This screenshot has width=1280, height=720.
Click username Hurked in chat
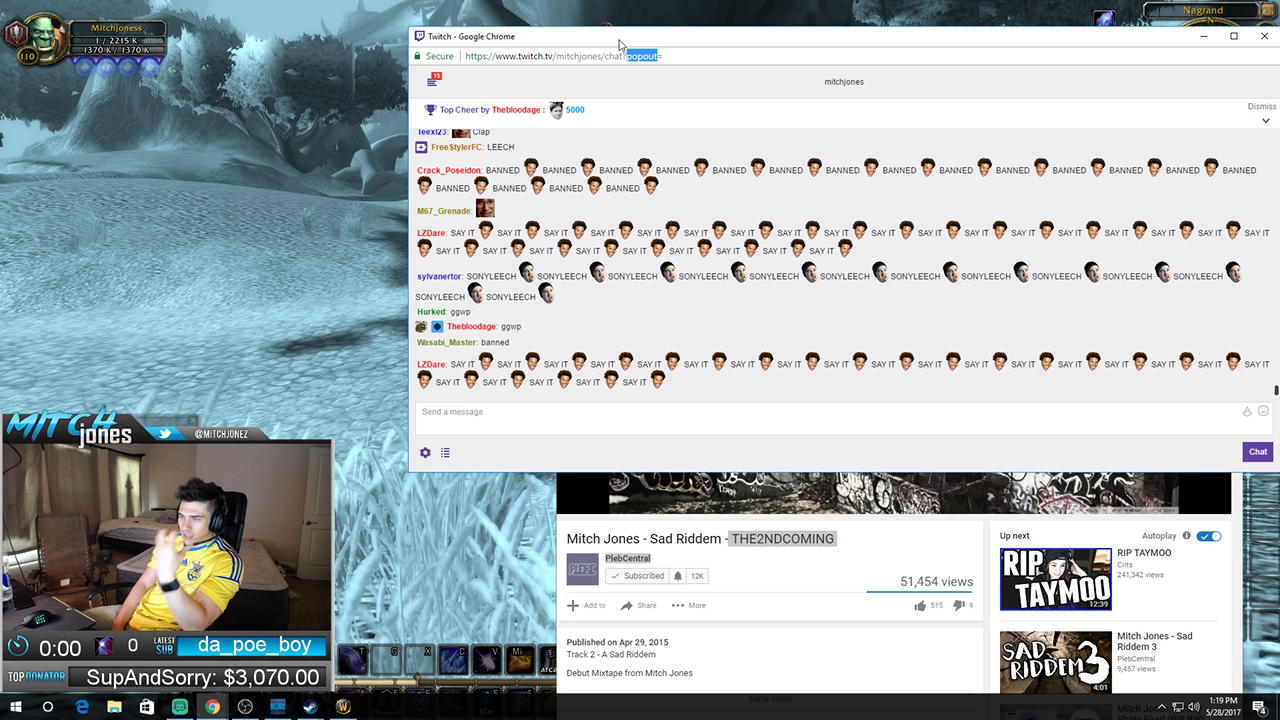(431, 312)
